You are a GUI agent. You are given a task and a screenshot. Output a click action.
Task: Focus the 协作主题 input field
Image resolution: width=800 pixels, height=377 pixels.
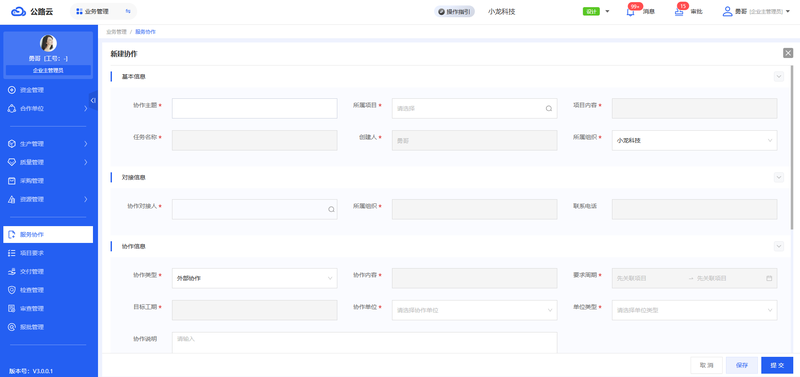click(x=255, y=108)
